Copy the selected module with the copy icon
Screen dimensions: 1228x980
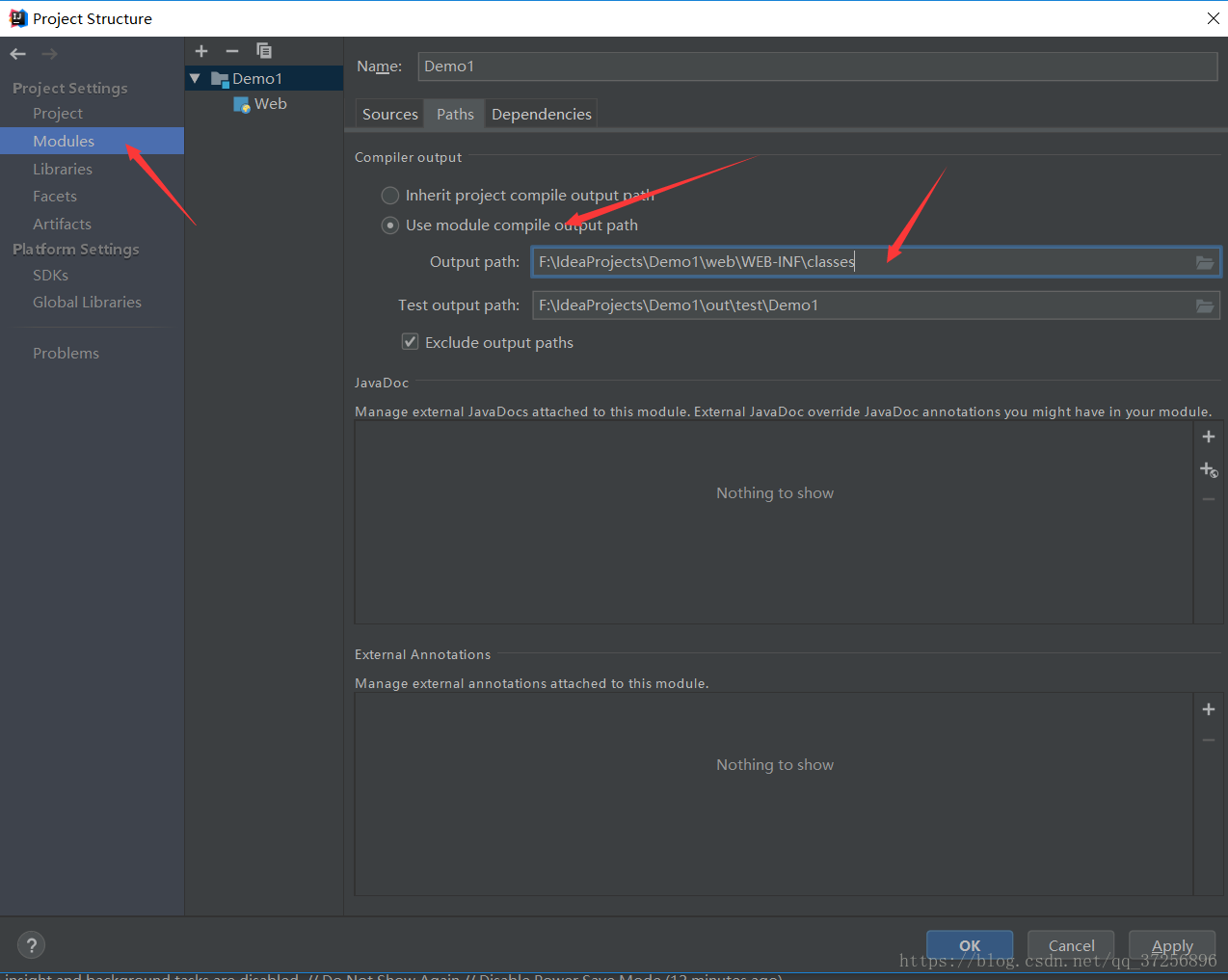(263, 51)
